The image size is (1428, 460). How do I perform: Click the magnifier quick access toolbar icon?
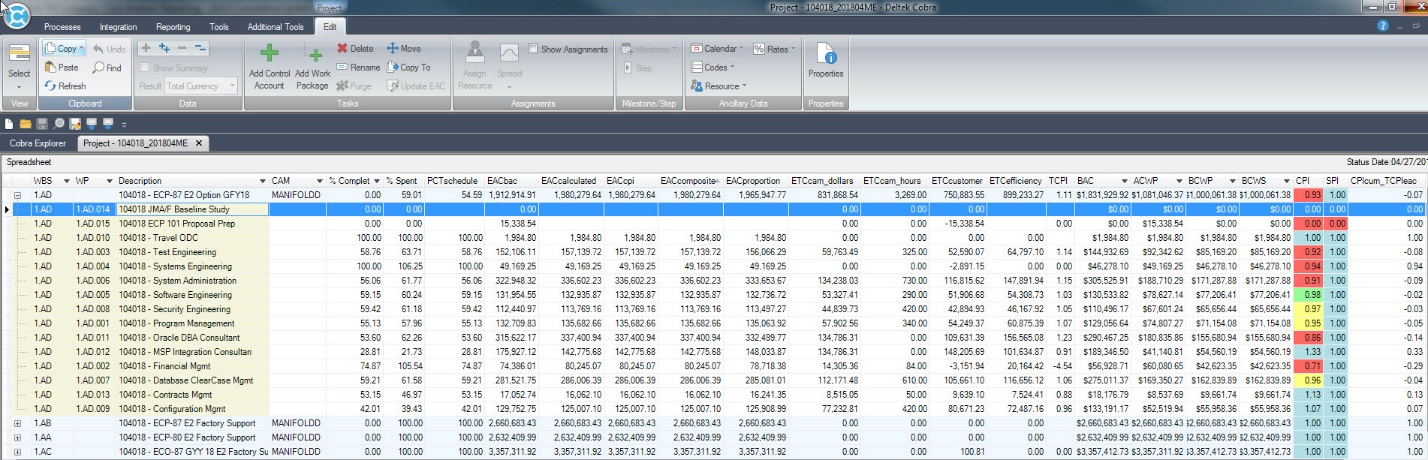59,124
